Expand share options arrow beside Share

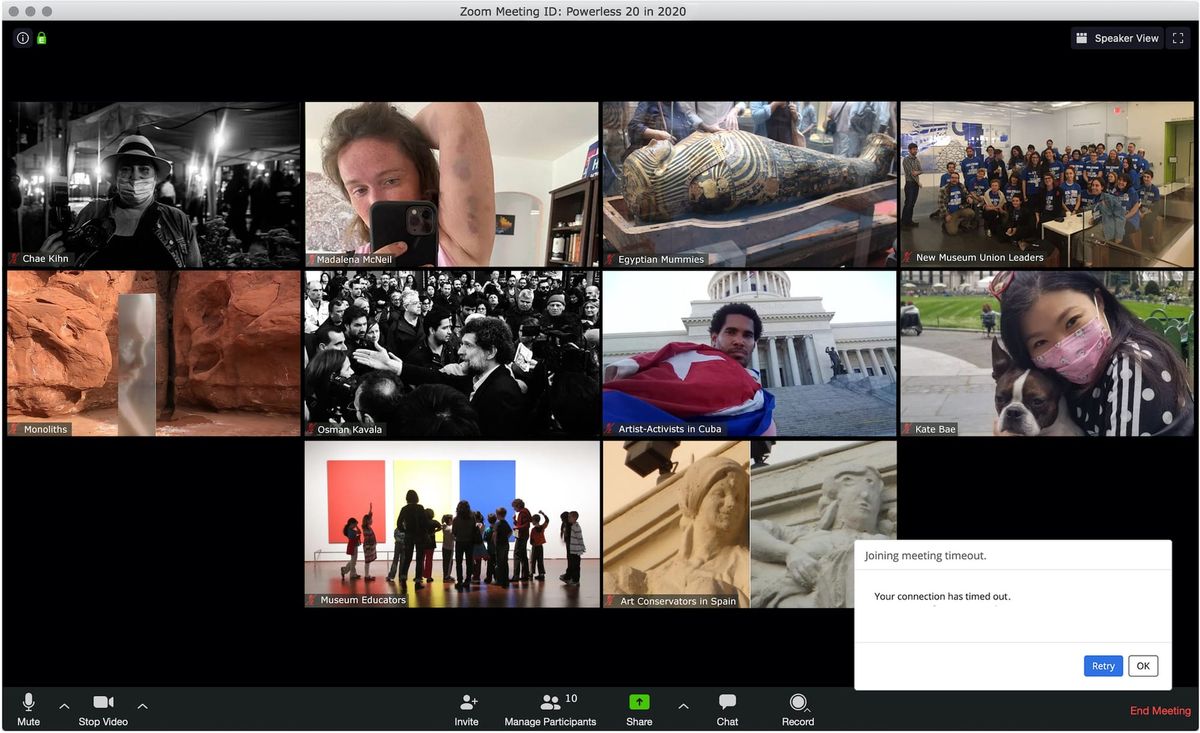coord(683,706)
